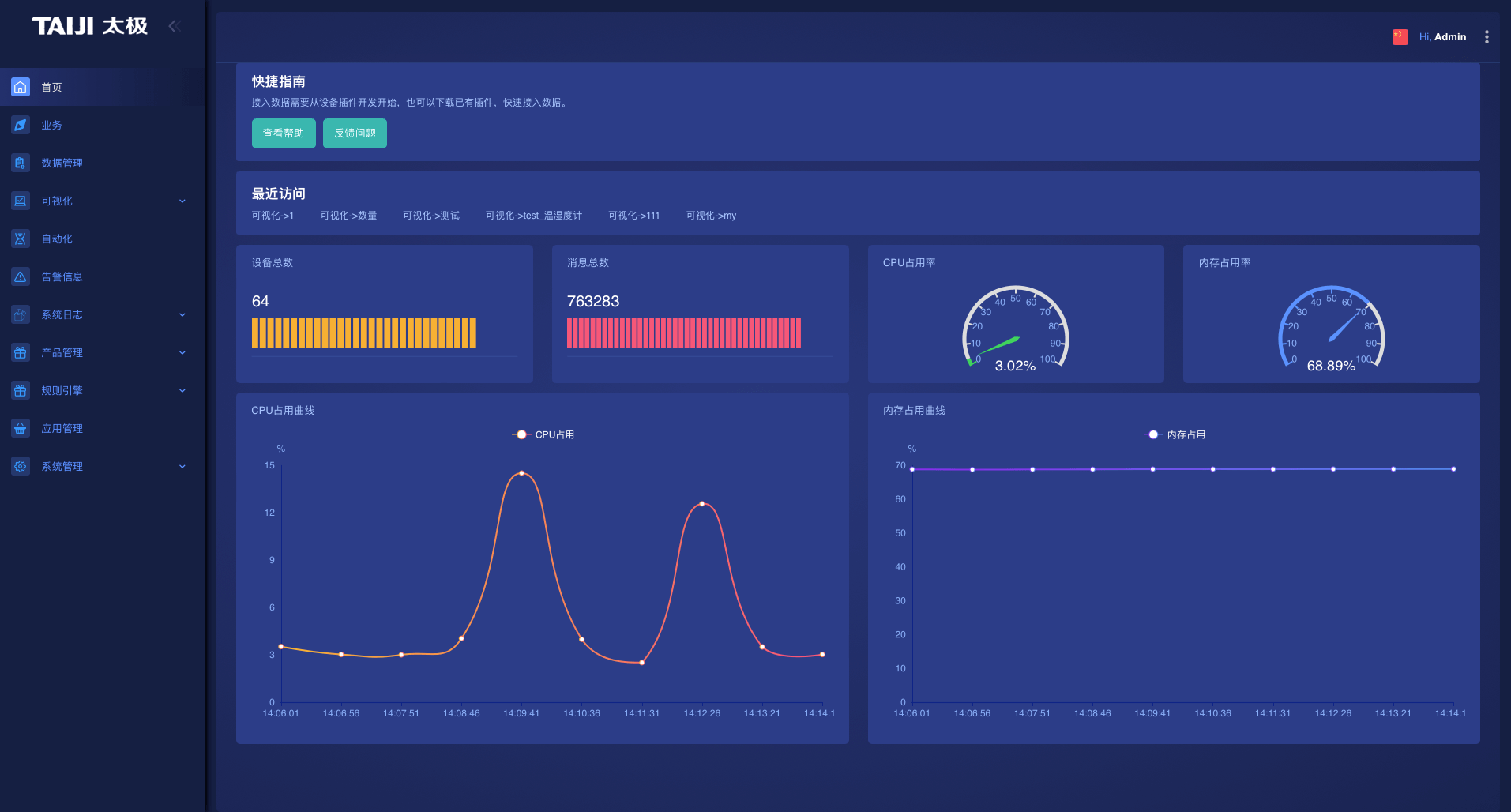Click the 反馈问题 button

tap(355, 133)
